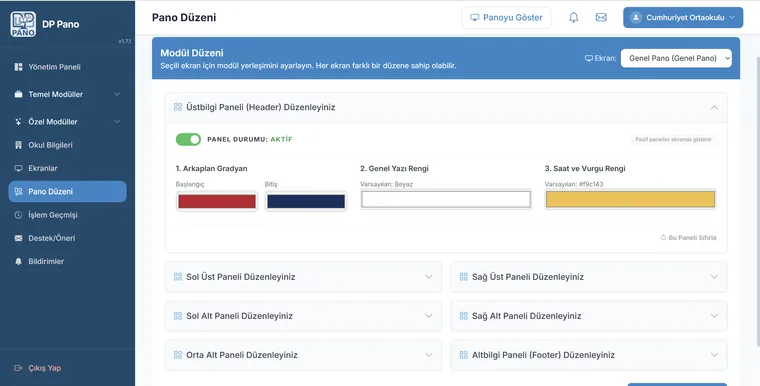Click the Temel Modüller briefcase icon
760x386 pixels.
[18, 94]
